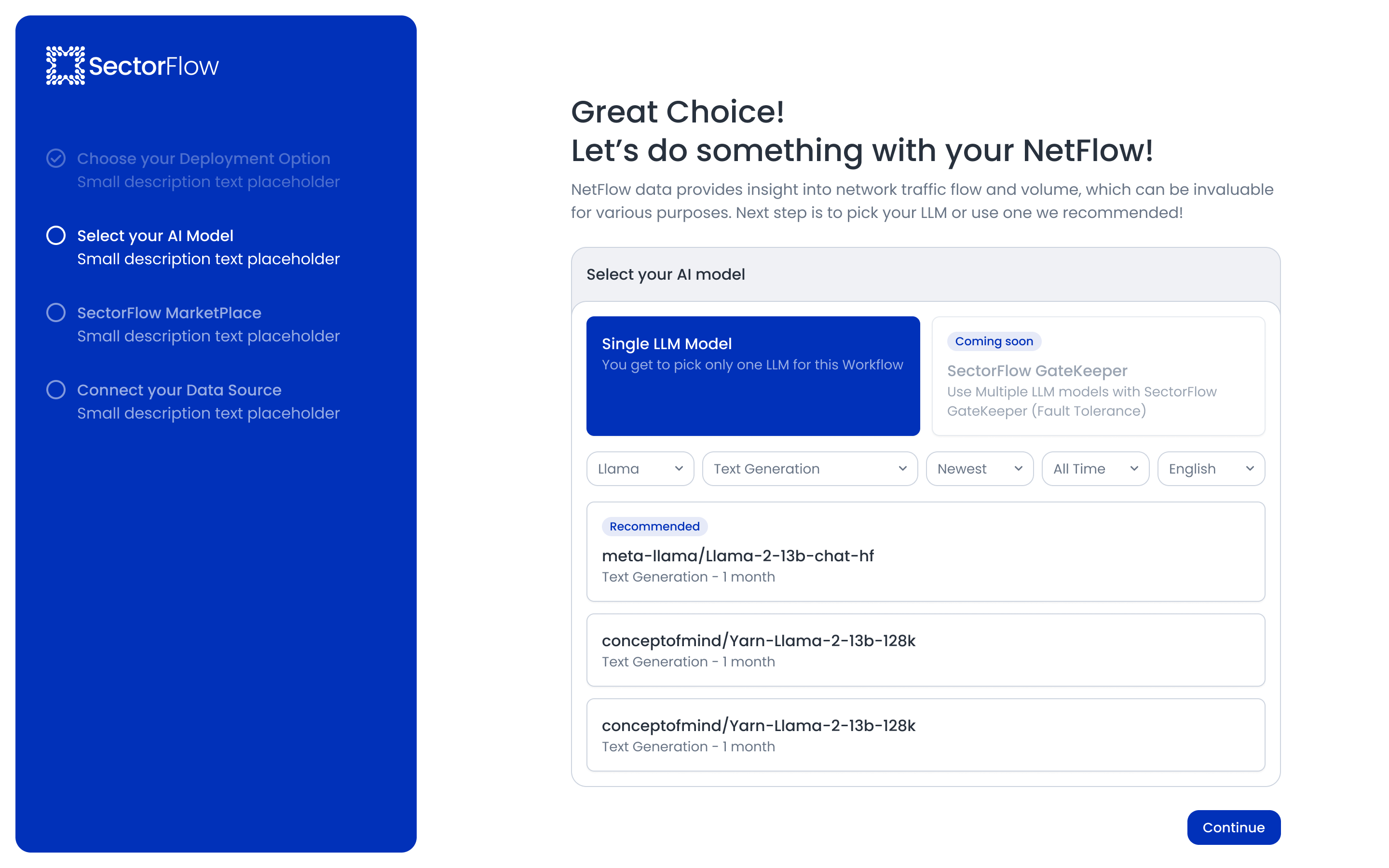This screenshot has height=868, width=1389.
Task: Open the Llama model family dropdown
Action: point(640,468)
